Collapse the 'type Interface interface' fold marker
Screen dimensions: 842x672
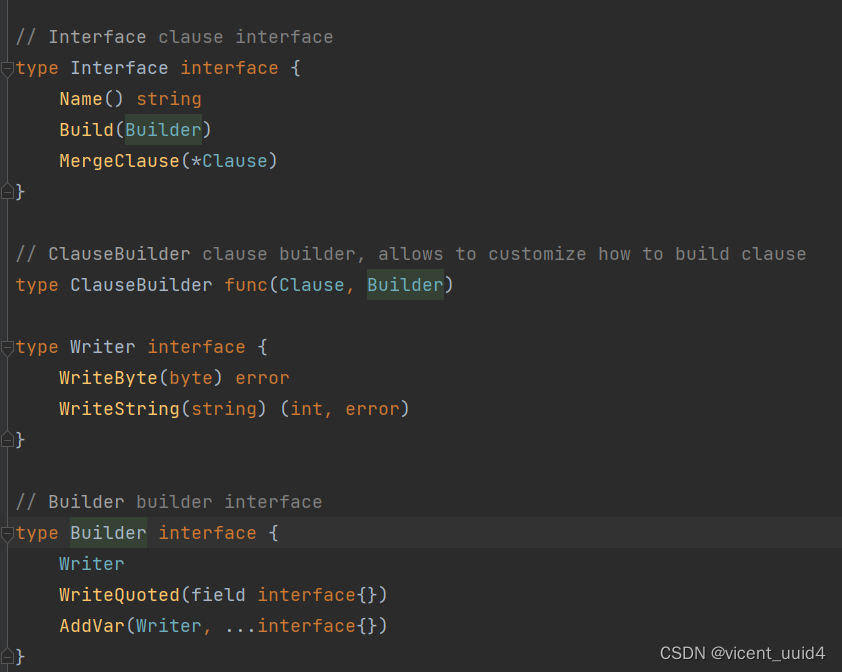click(x=7, y=69)
